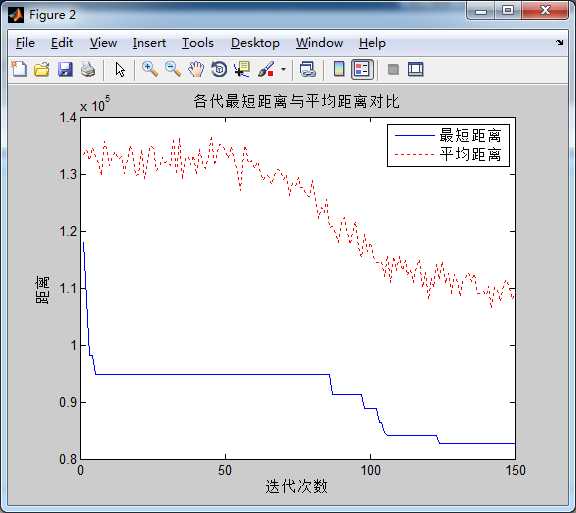This screenshot has height=513, width=576.
Task: Click the red dashed legend line sample
Action: (x=414, y=154)
